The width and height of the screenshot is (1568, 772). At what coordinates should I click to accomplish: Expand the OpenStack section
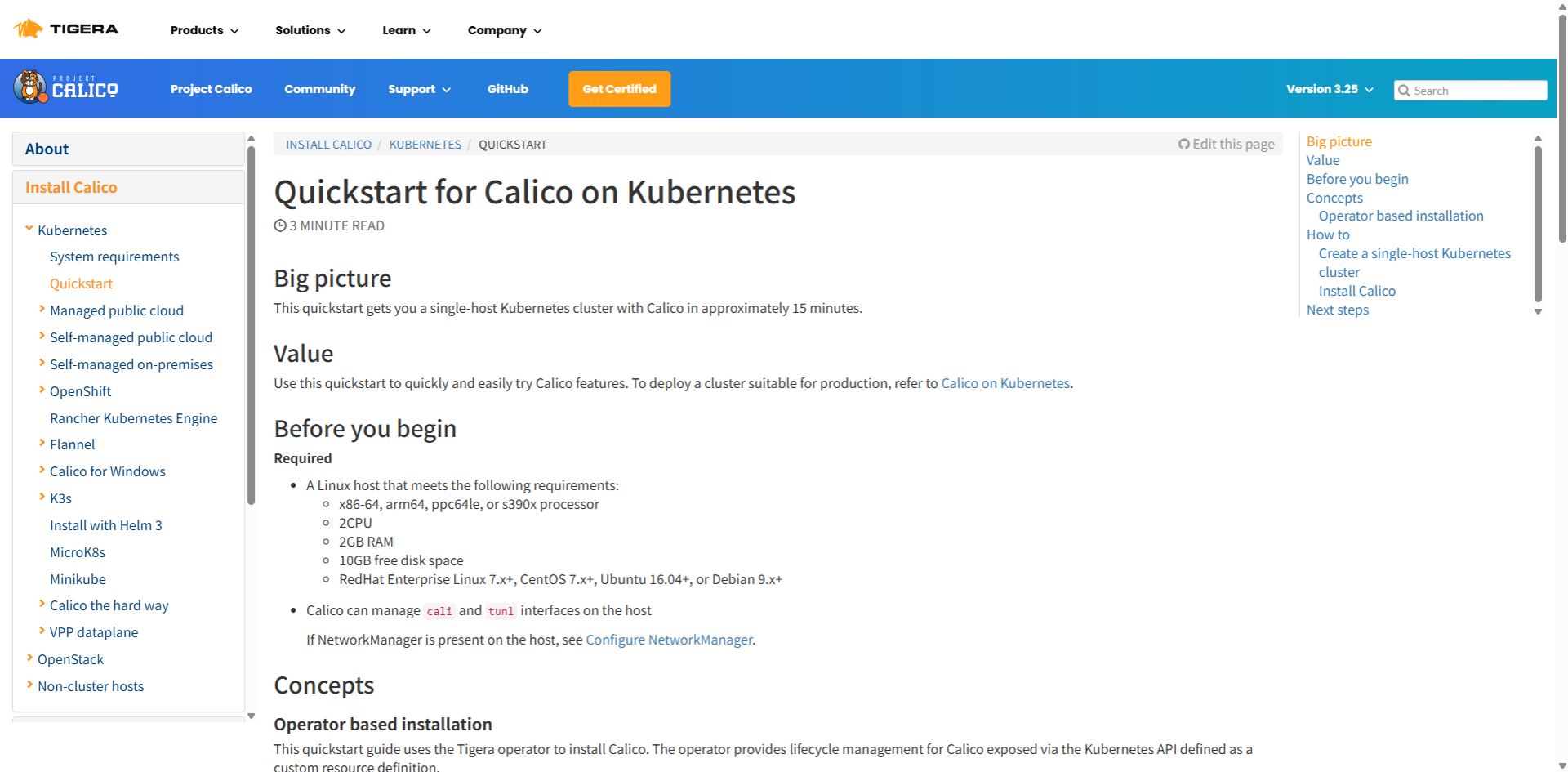click(x=29, y=658)
